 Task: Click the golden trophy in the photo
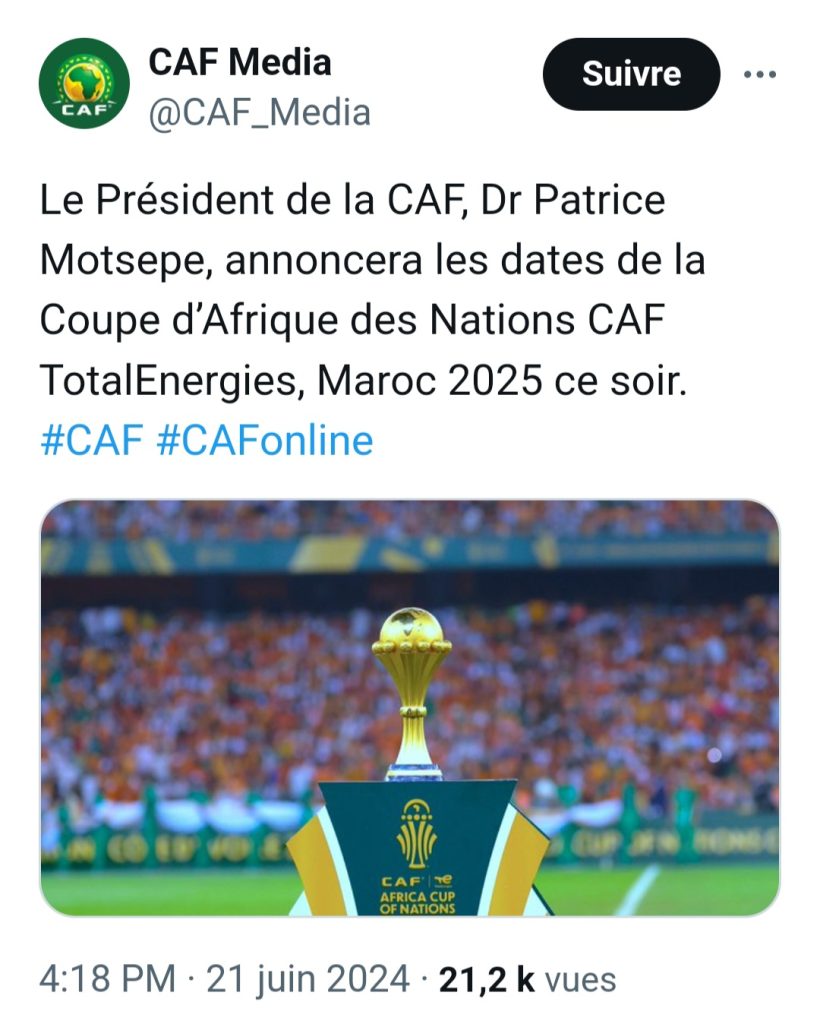[x=412, y=692]
